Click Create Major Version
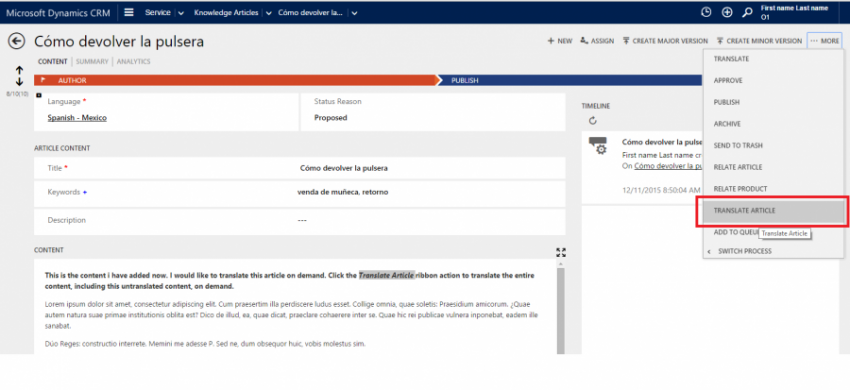Viewport: 850px width, 390px height. [665, 41]
